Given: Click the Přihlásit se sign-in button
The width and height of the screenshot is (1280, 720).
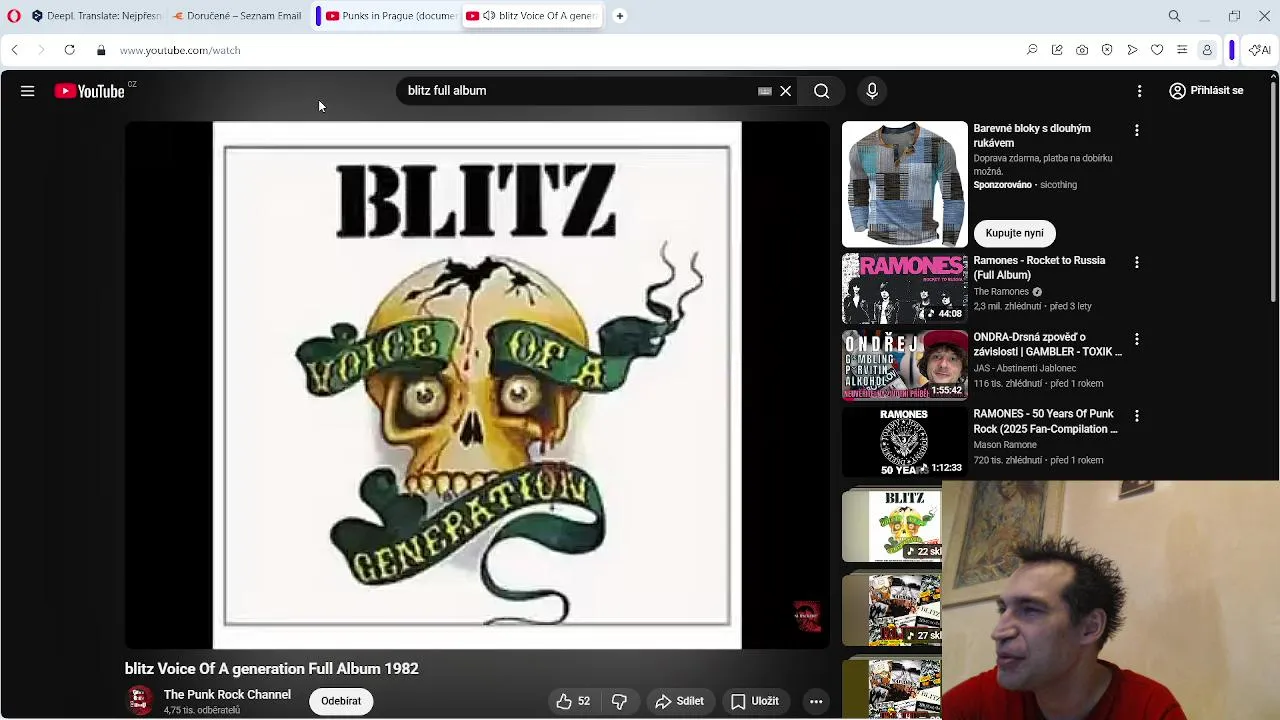Looking at the screenshot, I should coord(1207,91).
